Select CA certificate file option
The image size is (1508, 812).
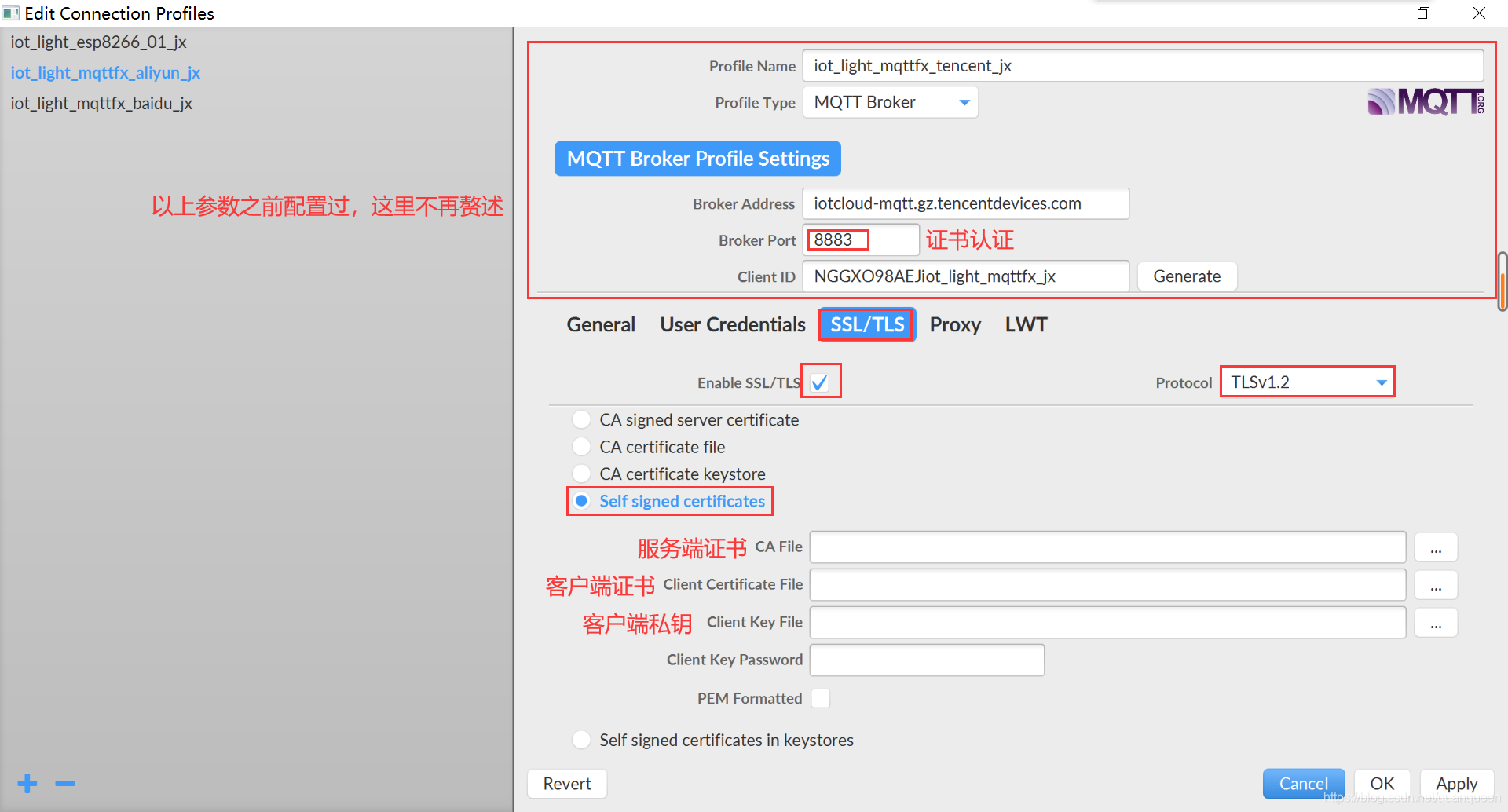649,447
